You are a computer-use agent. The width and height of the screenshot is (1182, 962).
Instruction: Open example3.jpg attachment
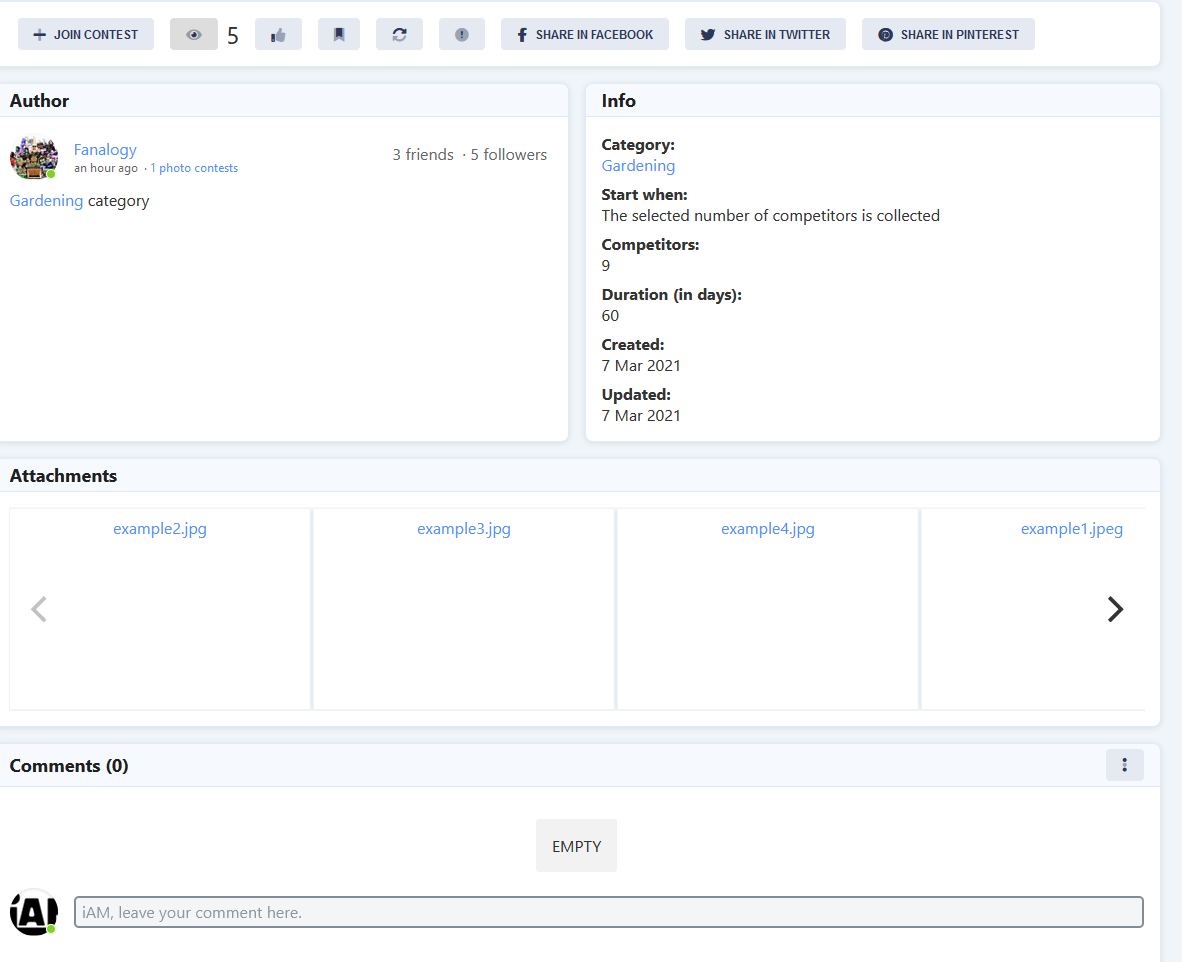(x=464, y=529)
